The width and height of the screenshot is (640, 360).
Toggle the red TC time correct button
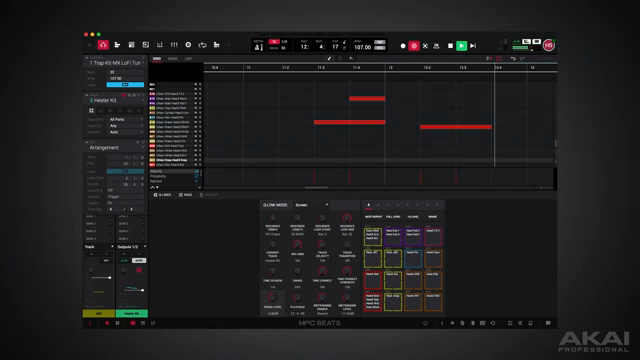click(274, 42)
